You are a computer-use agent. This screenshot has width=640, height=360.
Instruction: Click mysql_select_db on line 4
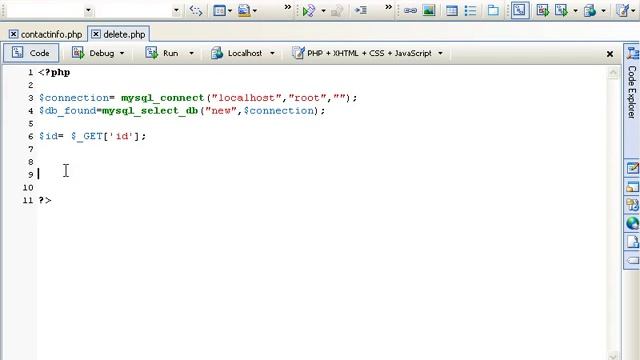coord(150,111)
